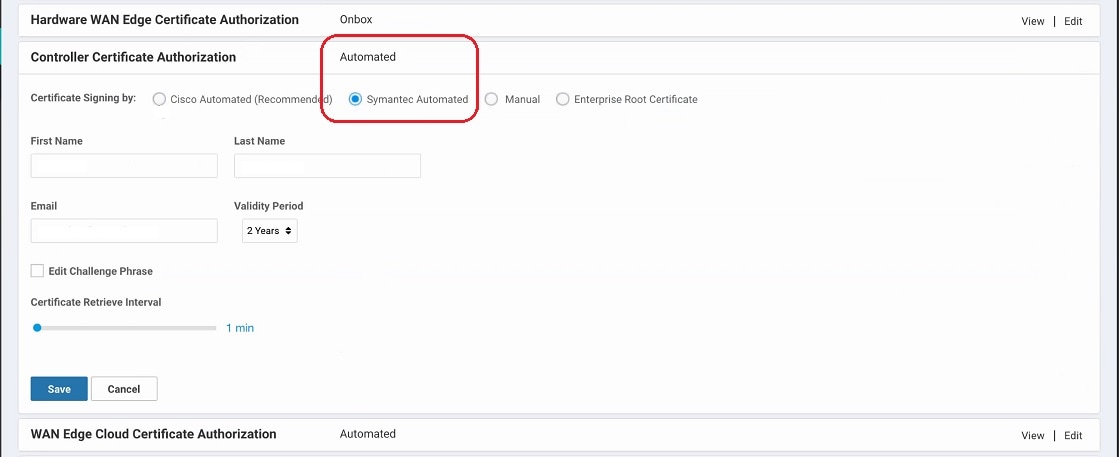Viewport: 1119px width, 457px height.
Task: View Hardware WAN Edge Certificate Authorization
Action: [1033, 21]
